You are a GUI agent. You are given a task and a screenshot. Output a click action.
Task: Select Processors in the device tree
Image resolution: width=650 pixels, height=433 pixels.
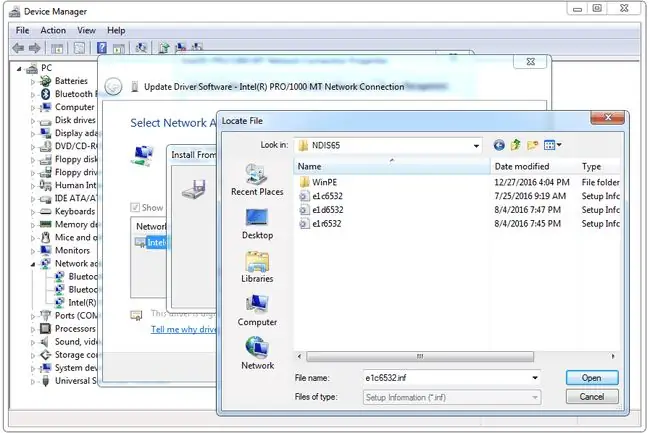[x=75, y=329]
